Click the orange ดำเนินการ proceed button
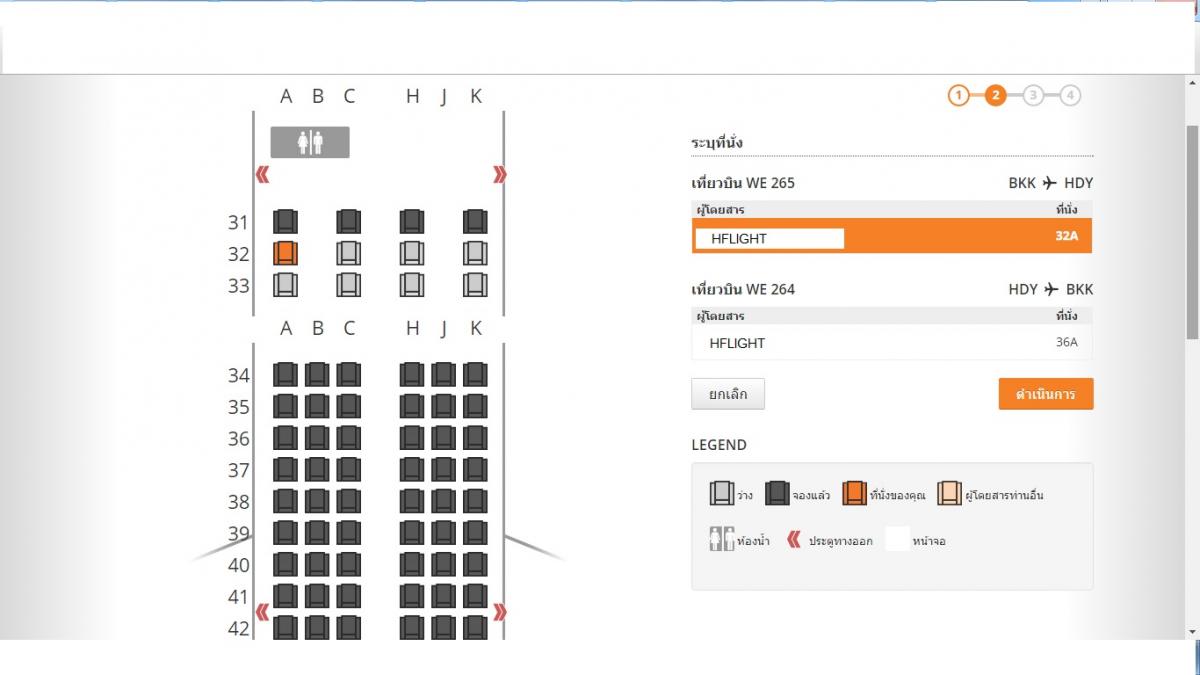 (1045, 394)
